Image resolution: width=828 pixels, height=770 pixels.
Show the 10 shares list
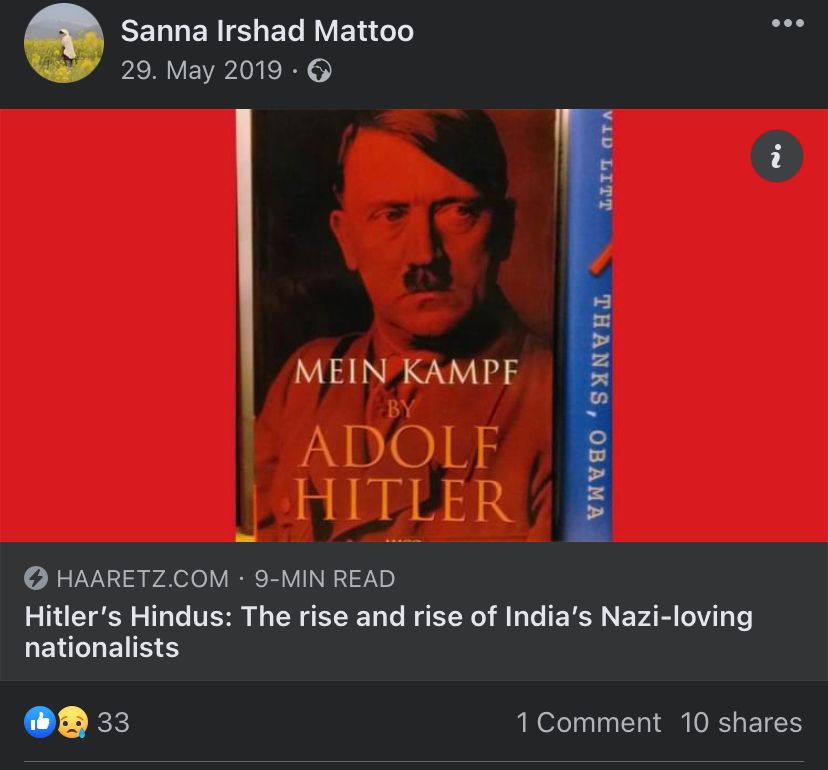(741, 722)
